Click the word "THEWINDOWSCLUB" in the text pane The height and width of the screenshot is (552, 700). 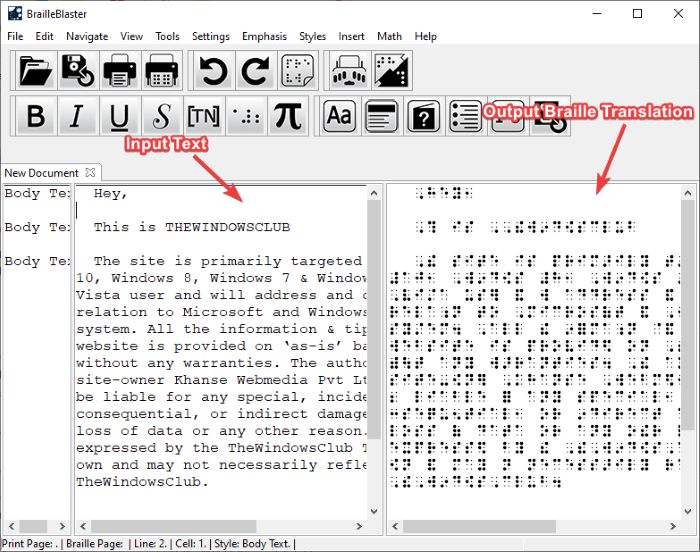click(228, 227)
